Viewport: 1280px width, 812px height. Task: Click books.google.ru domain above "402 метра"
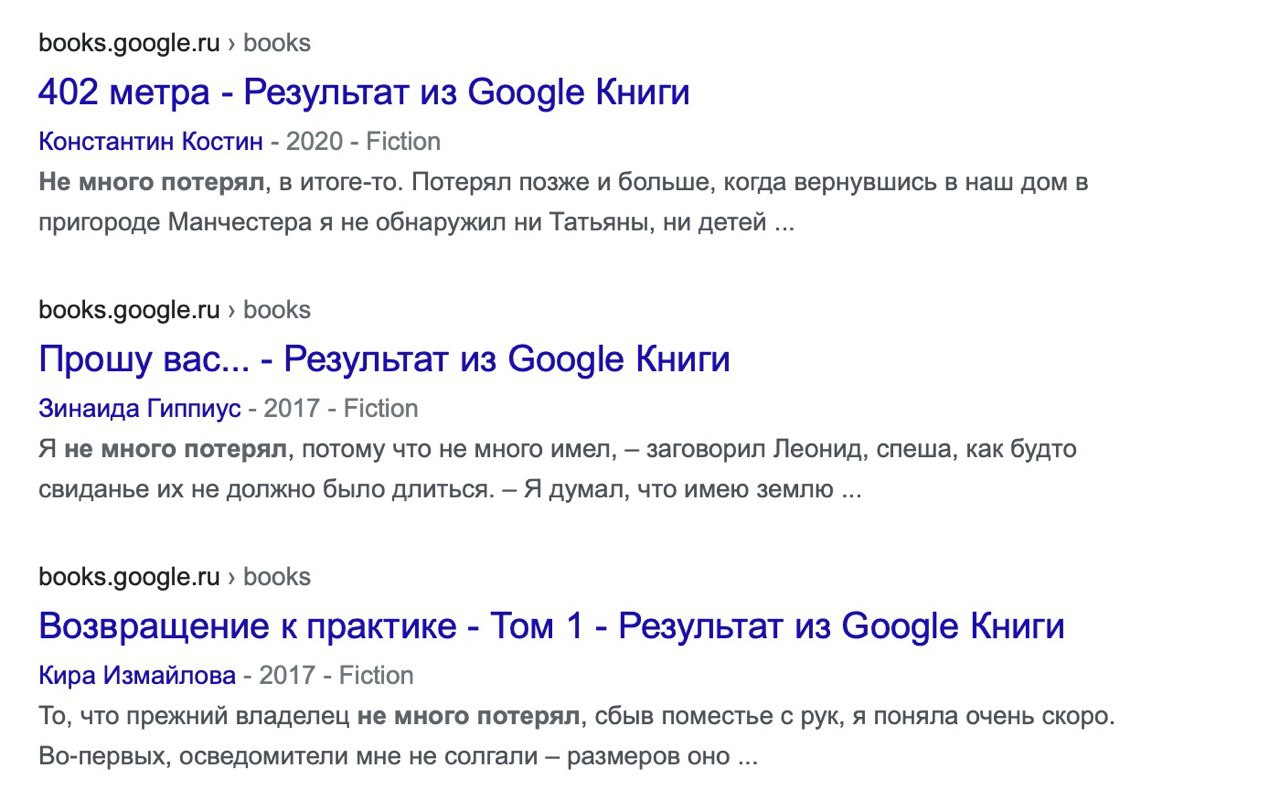click(x=129, y=44)
